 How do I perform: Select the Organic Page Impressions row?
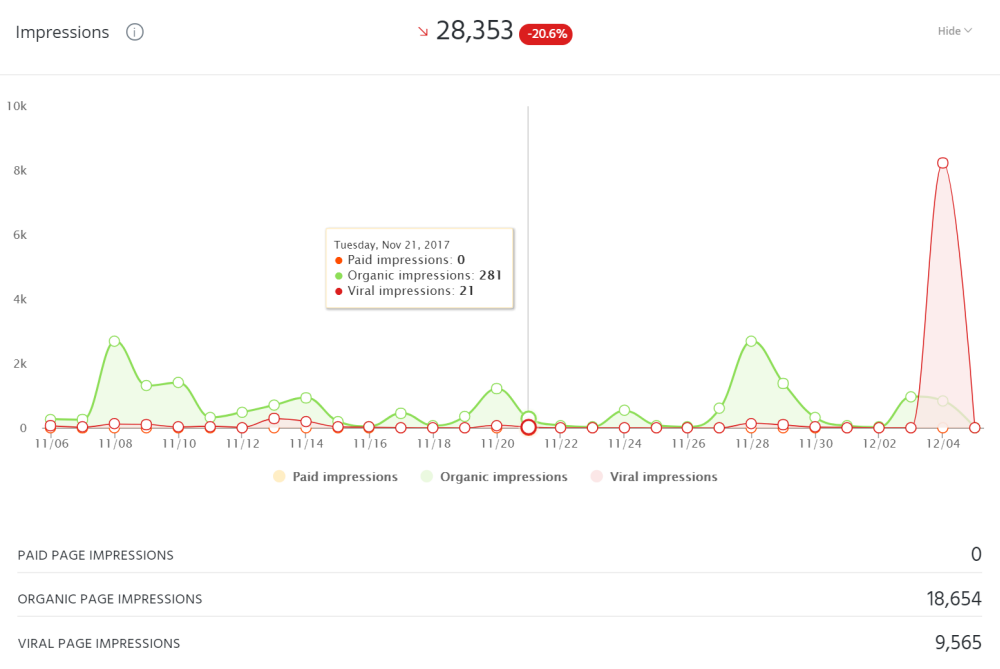point(110,599)
